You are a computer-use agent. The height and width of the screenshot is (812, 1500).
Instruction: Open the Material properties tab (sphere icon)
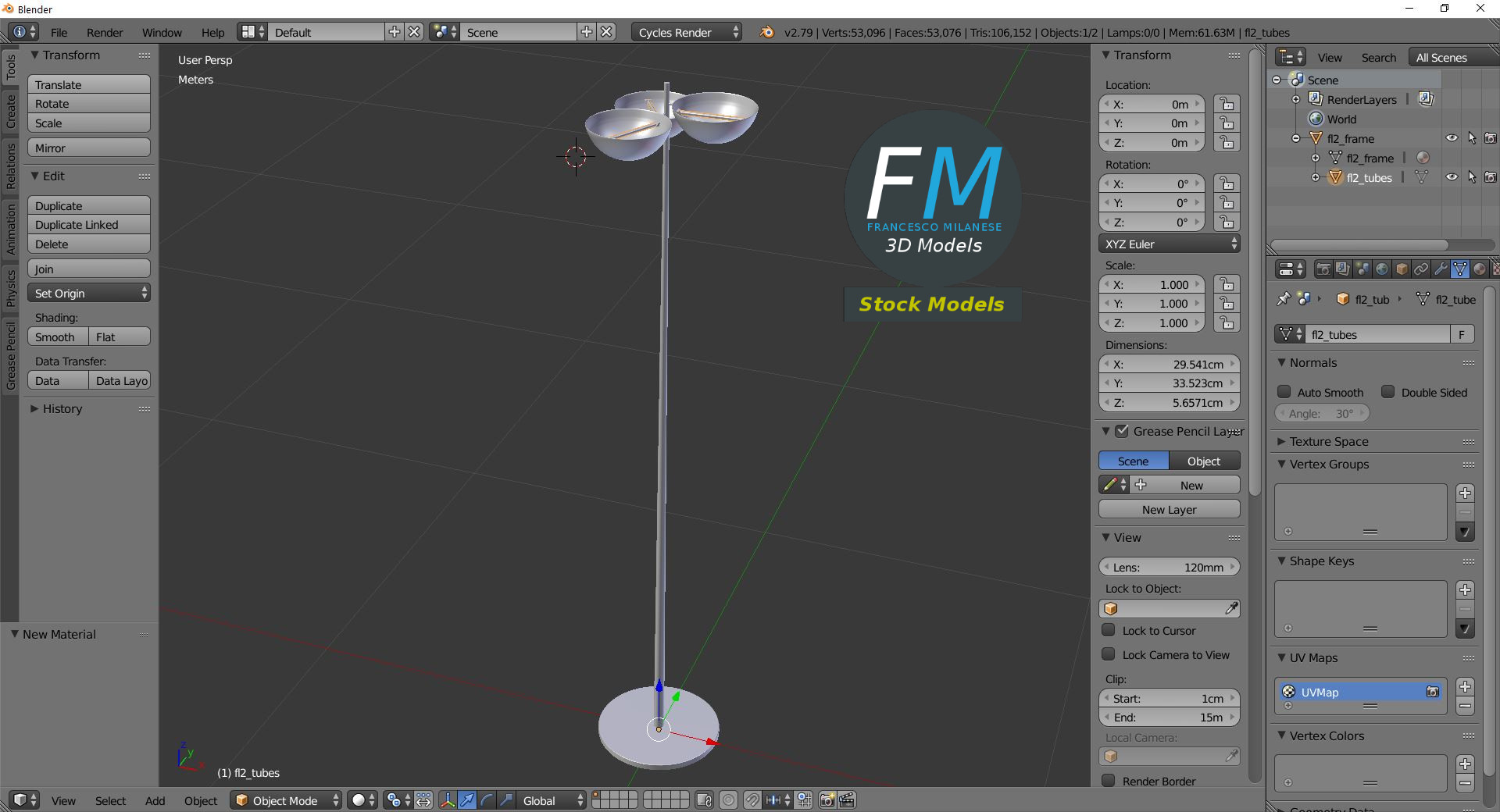[1480, 269]
